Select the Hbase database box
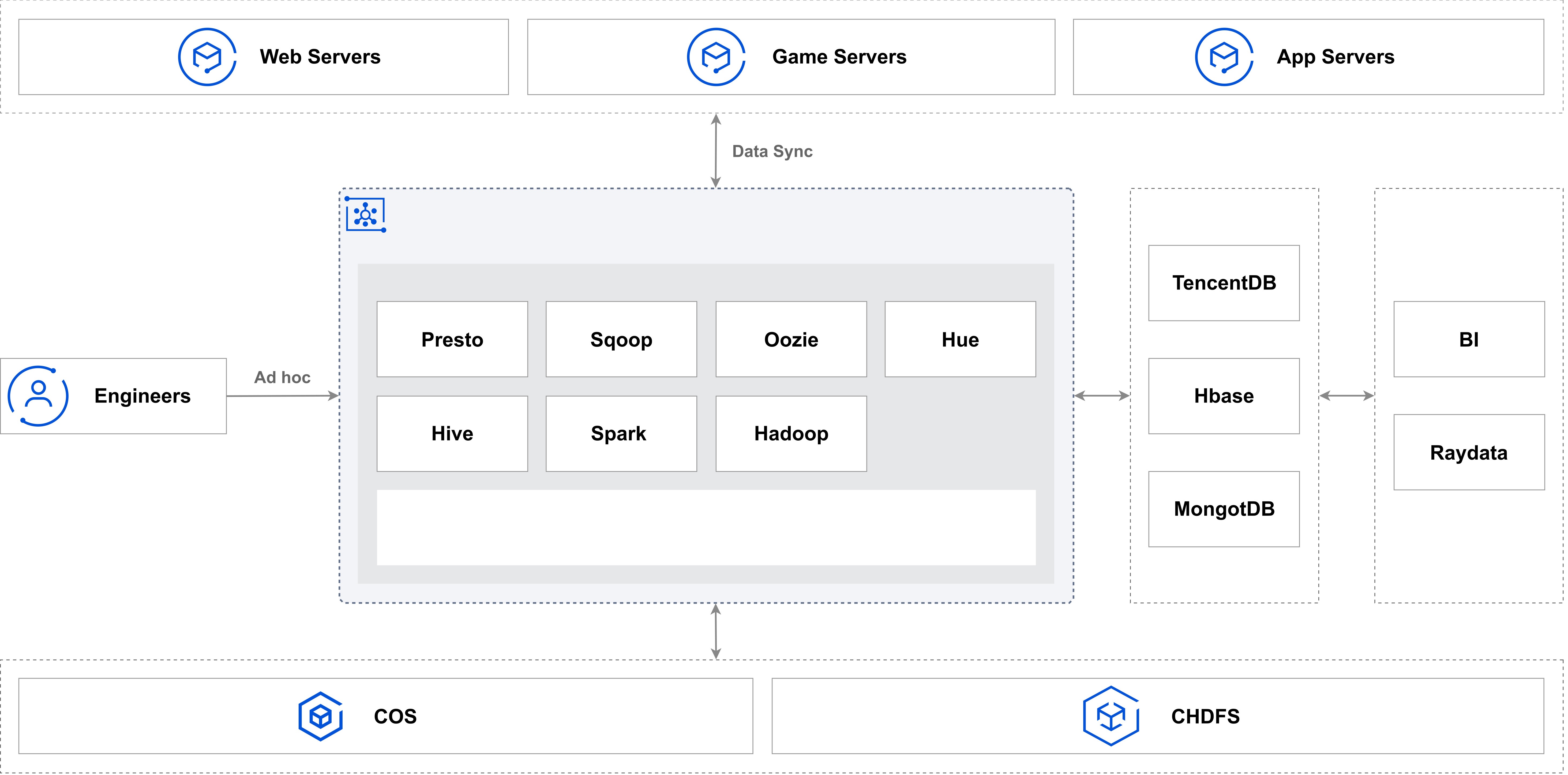1568x775 pixels. pos(1224,396)
